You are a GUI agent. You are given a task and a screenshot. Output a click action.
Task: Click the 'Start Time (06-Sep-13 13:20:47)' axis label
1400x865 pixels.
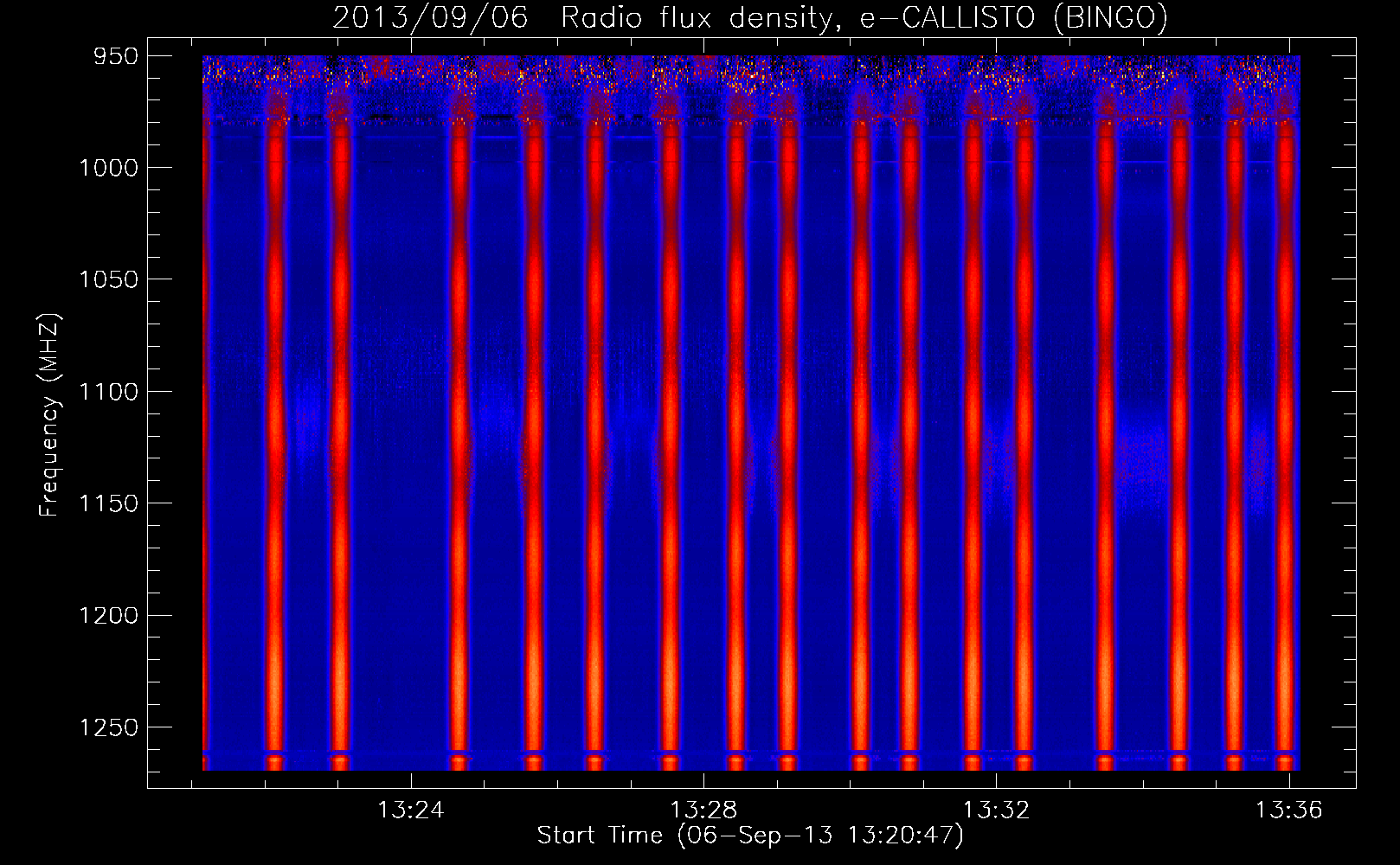[x=750, y=836]
